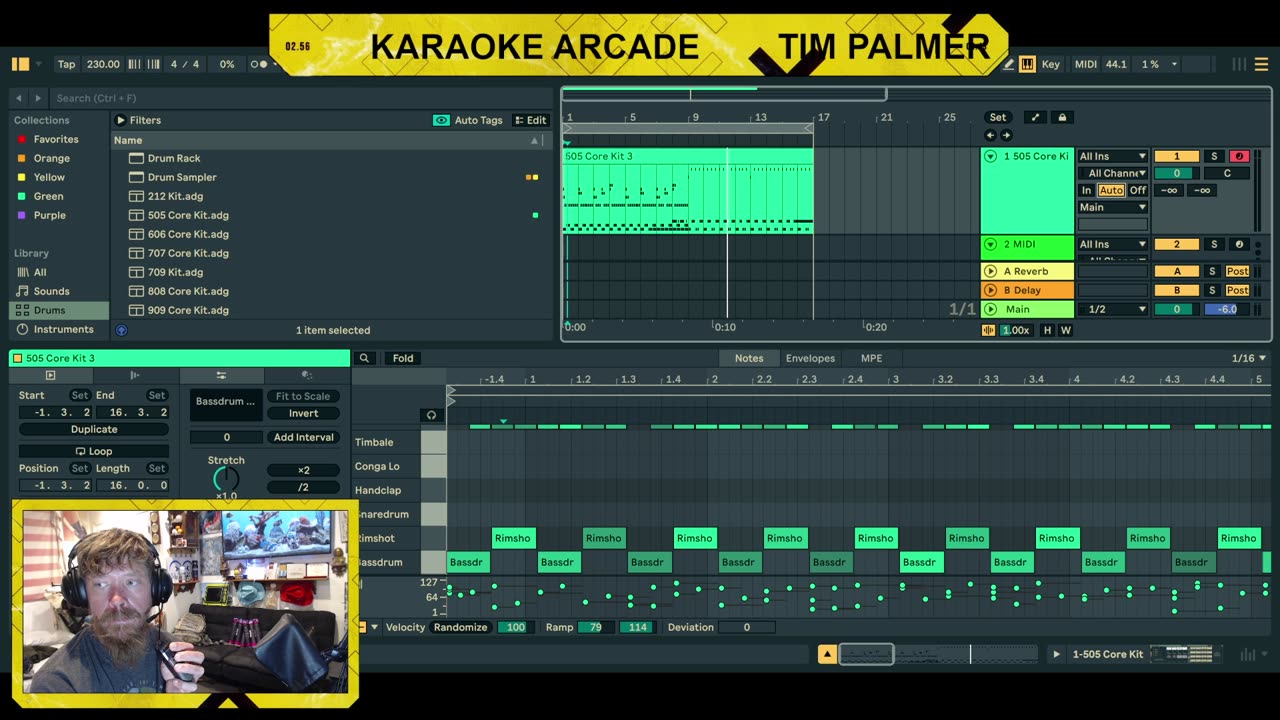Click the browser back arrow
The width and height of the screenshot is (1280, 720).
(x=18, y=98)
